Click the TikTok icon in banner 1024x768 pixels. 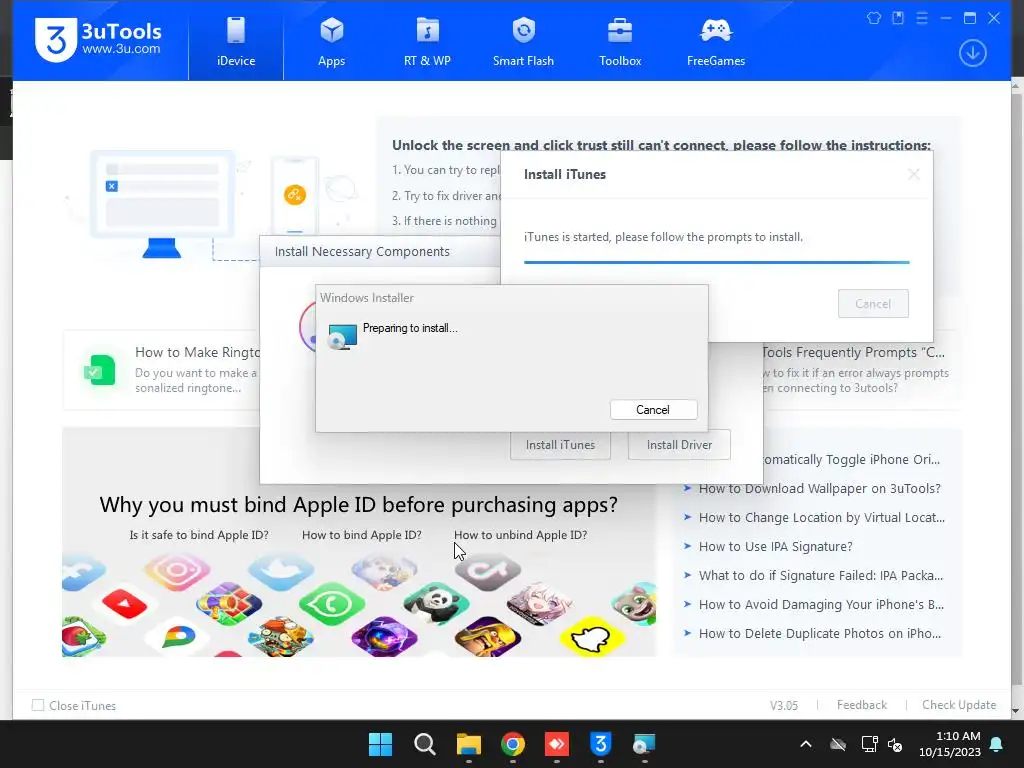(x=488, y=571)
